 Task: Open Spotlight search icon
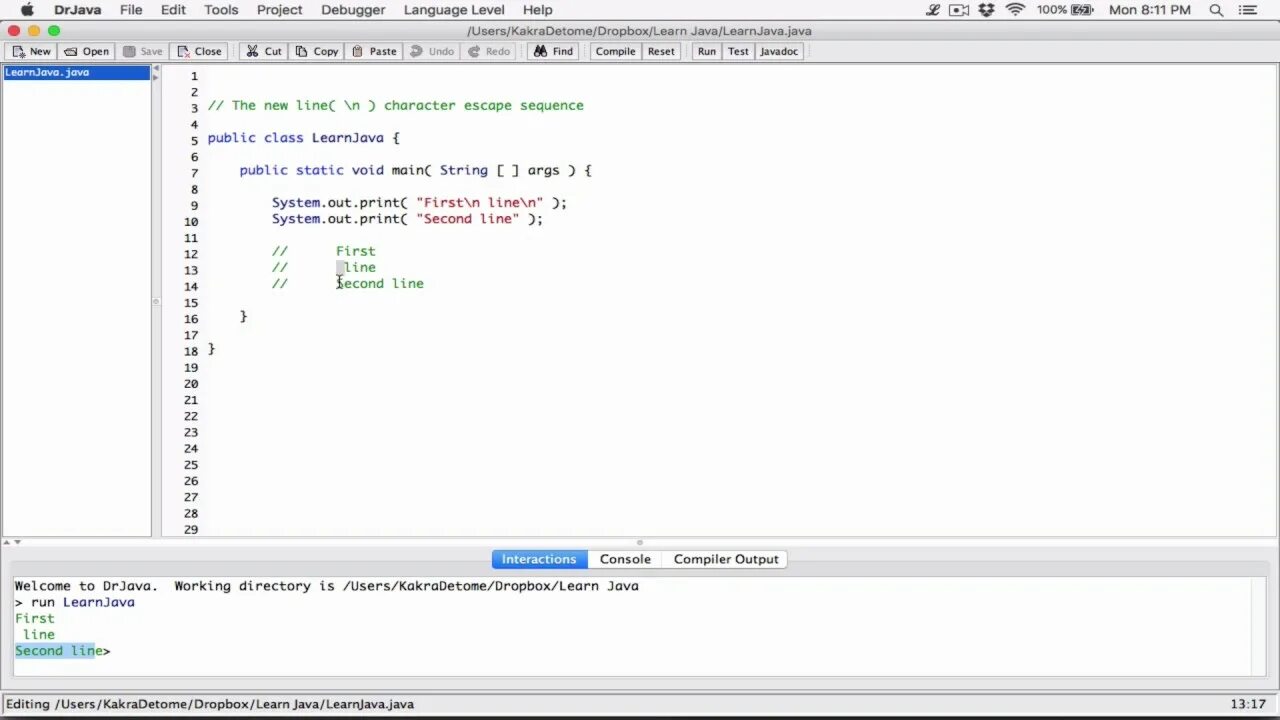point(1216,10)
